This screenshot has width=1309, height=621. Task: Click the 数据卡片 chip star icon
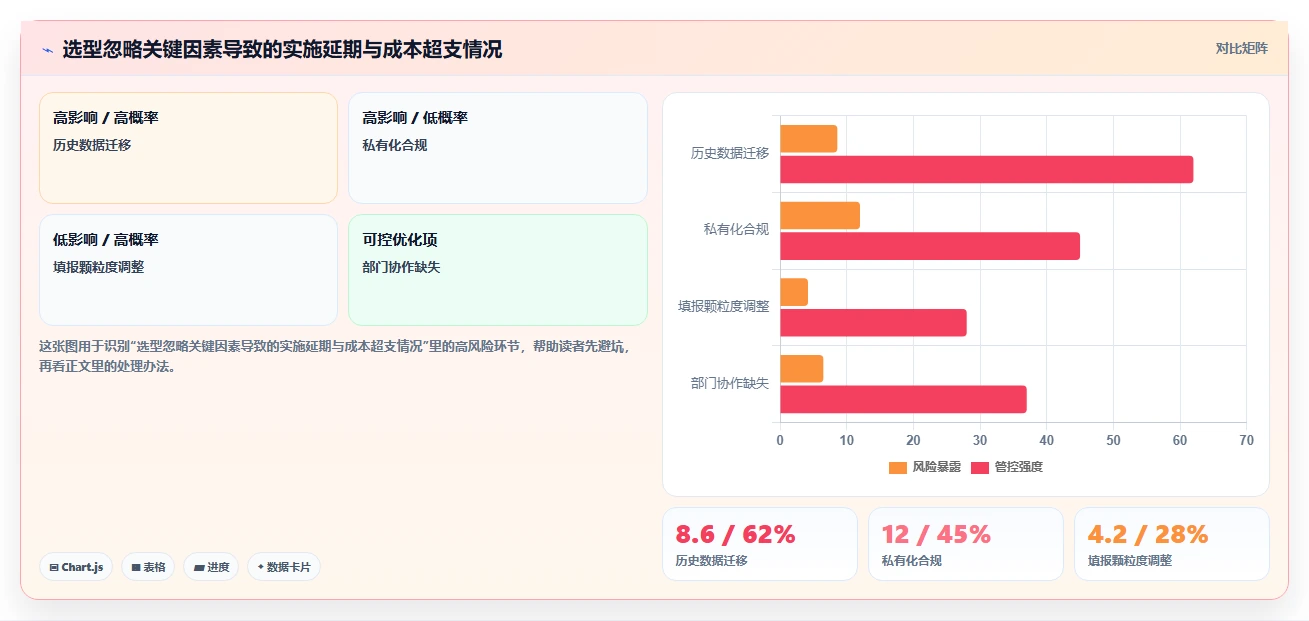coord(260,567)
